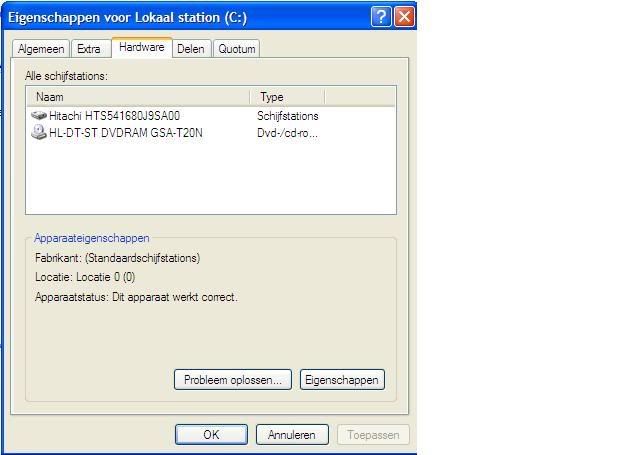
Task: Open the Extra tab
Action: click(91, 49)
